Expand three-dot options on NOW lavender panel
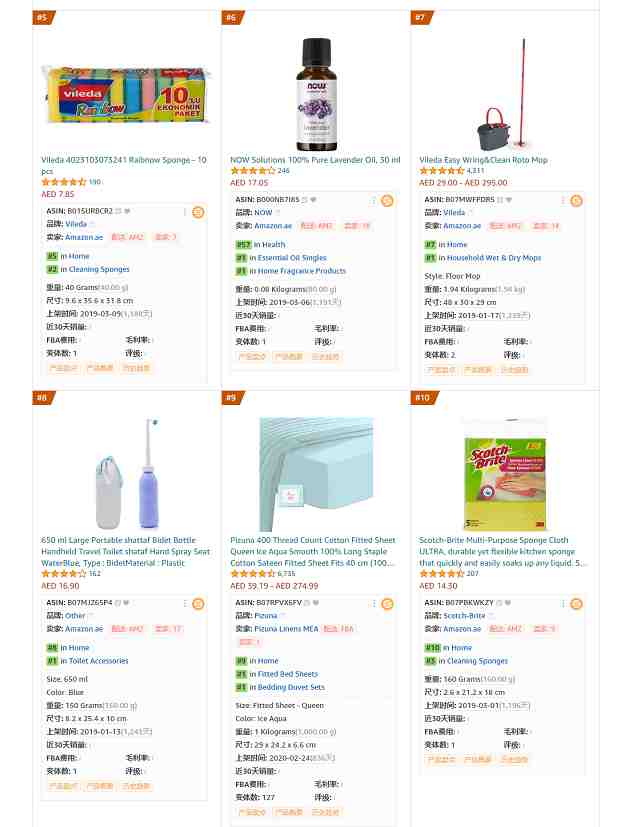The image size is (632, 827). (x=374, y=200)
